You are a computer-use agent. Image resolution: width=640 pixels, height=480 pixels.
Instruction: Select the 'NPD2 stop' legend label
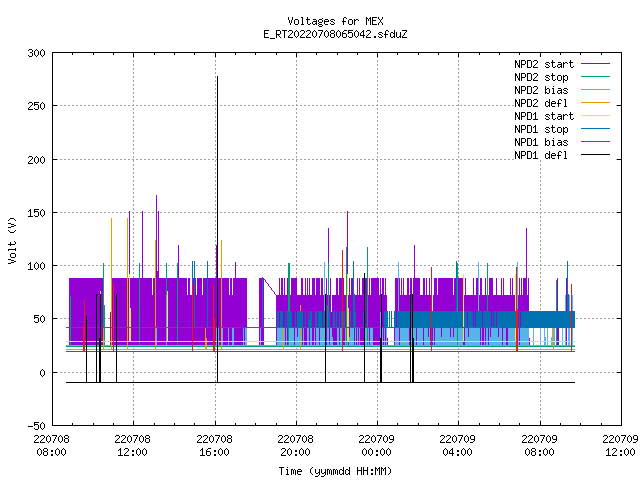(541, 77)
